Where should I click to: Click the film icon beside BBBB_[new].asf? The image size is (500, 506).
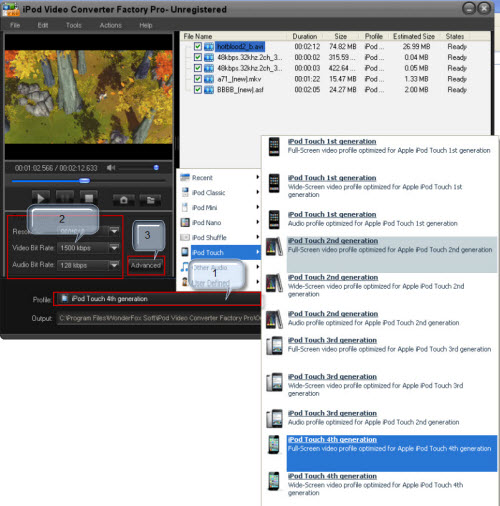[209, 90]
